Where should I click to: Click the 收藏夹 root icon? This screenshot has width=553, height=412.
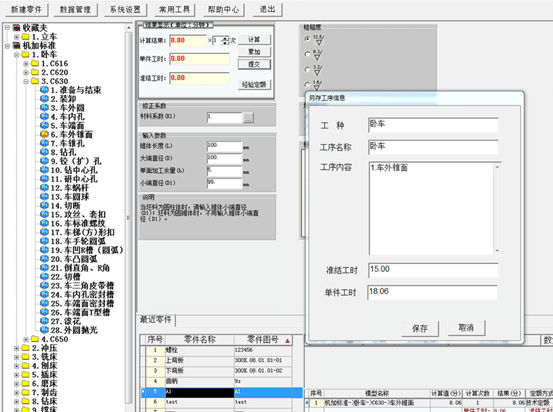[x=17, y=28]
